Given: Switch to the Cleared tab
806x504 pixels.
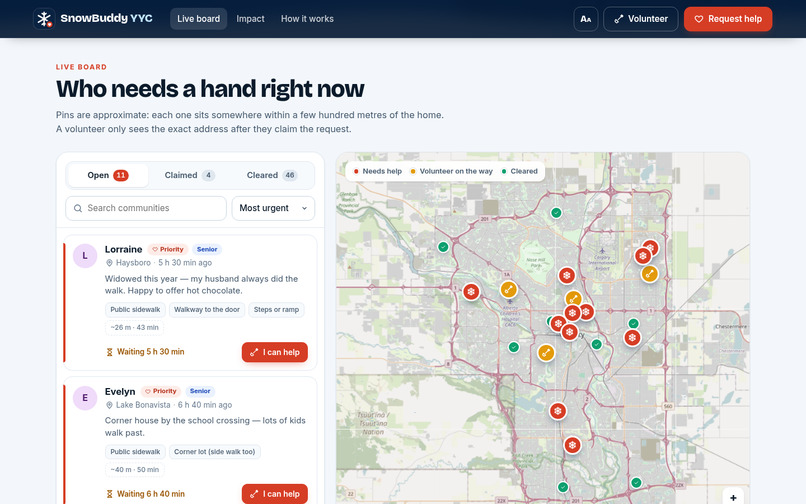Looking at the screenshot, I should pos(271,175).
